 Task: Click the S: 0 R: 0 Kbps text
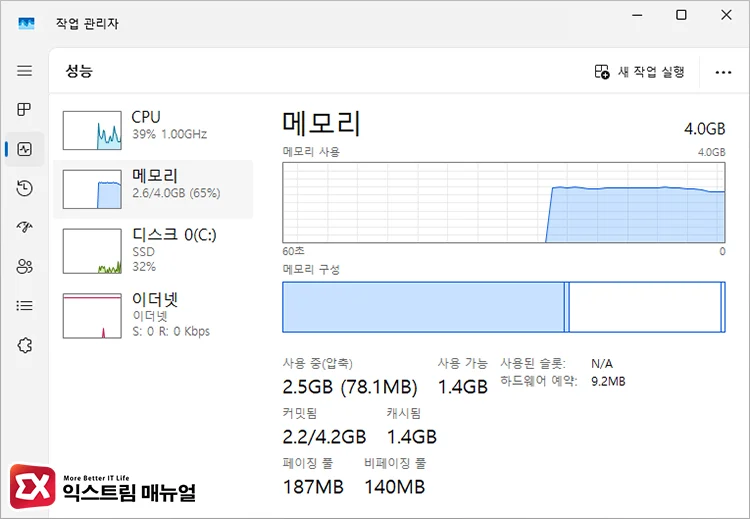coord(171,331)
